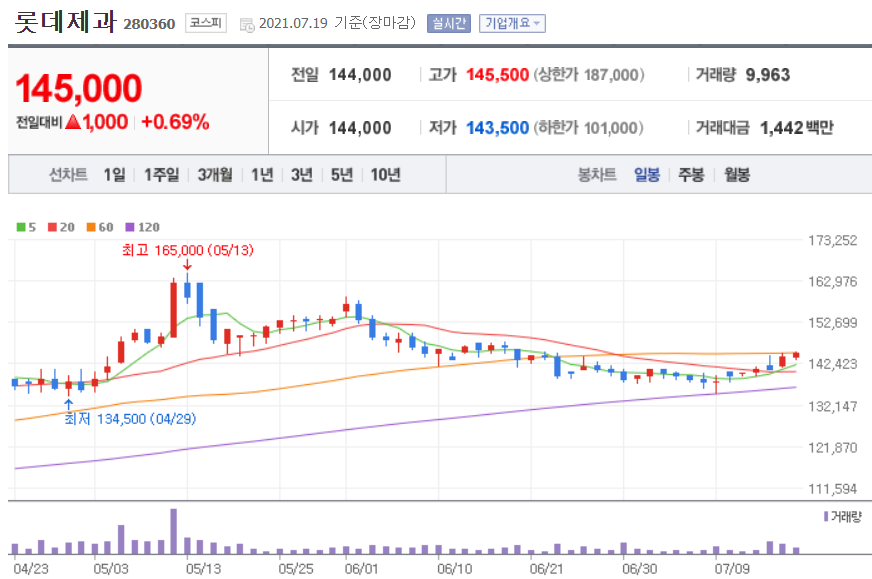Switch to the 일봉 candlestick chart
Viewport: 872px width, 579px height.
click(x=647, y=175)
